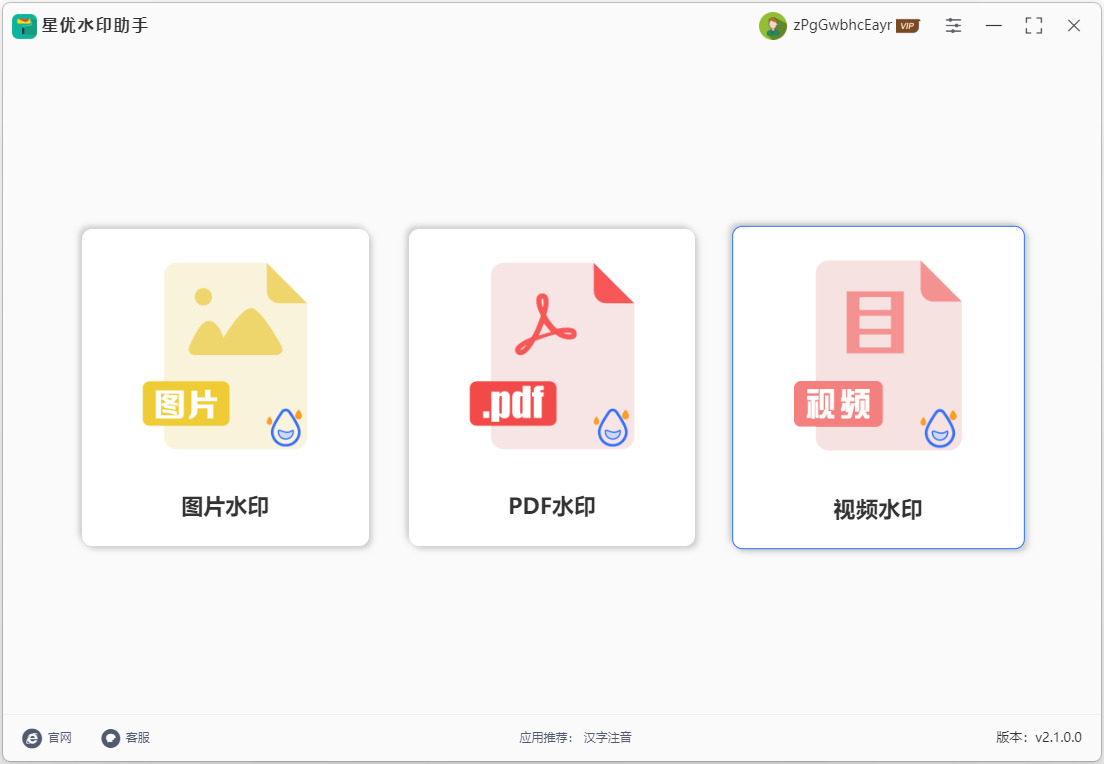Open the 图片水印 image watermark card
1104x764 pixels.
[x=225, y=387]
